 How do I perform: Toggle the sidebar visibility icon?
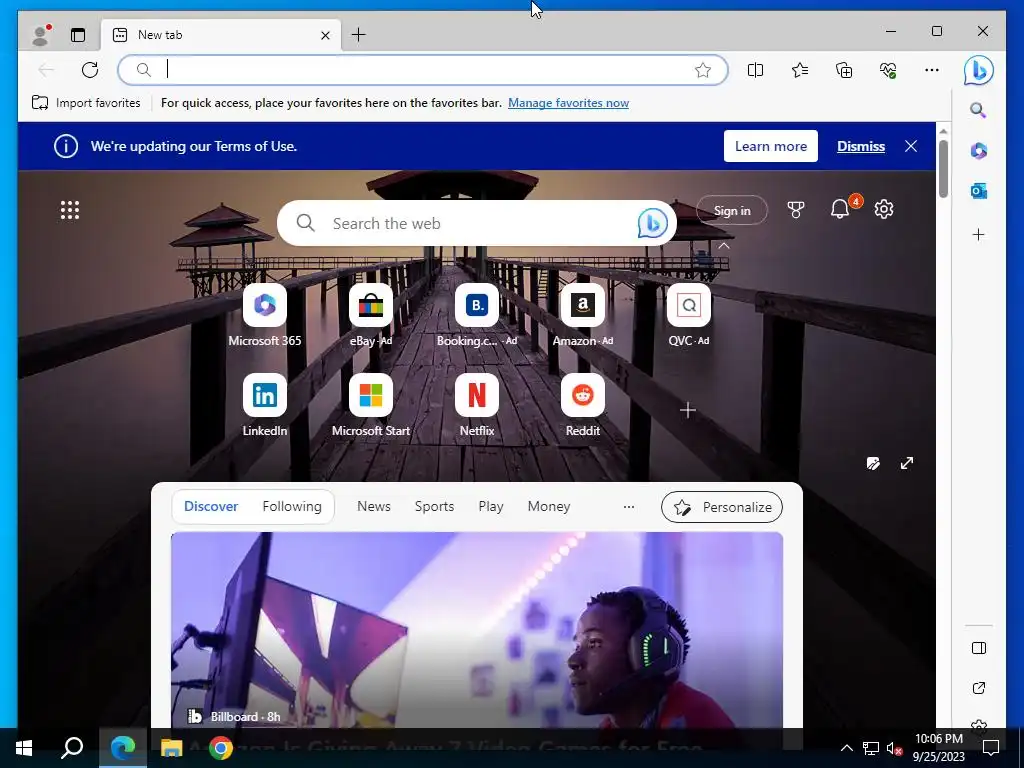pos(978,648)
